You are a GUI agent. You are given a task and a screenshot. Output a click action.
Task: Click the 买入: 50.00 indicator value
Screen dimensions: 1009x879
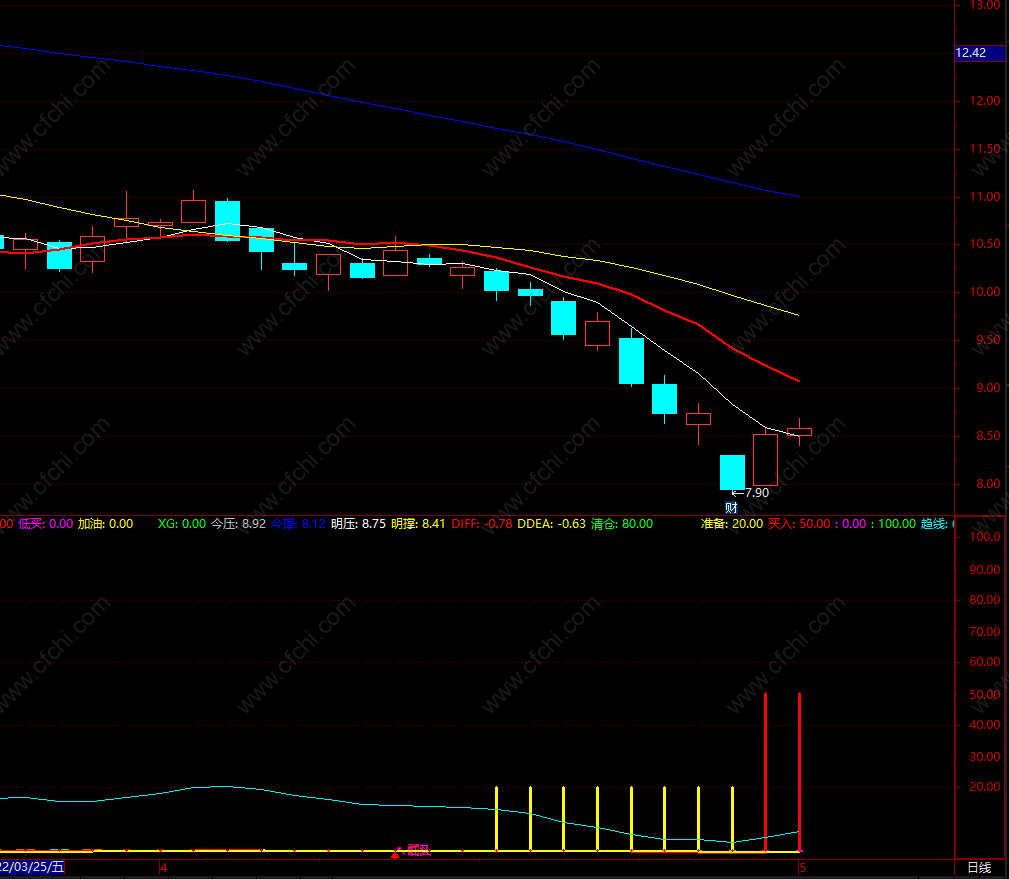[799, 524]
